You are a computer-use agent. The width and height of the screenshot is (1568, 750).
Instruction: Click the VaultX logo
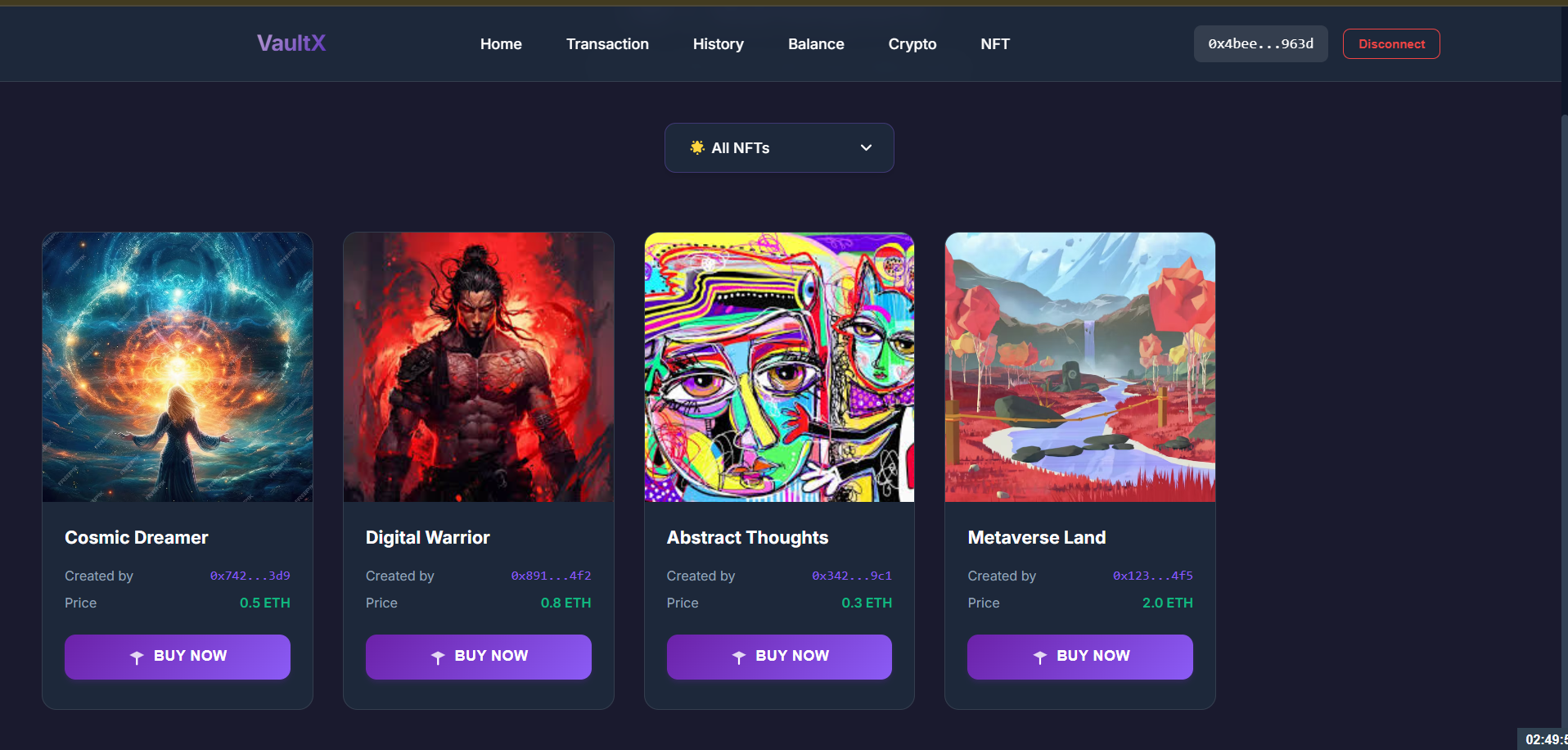click(291, 43)
